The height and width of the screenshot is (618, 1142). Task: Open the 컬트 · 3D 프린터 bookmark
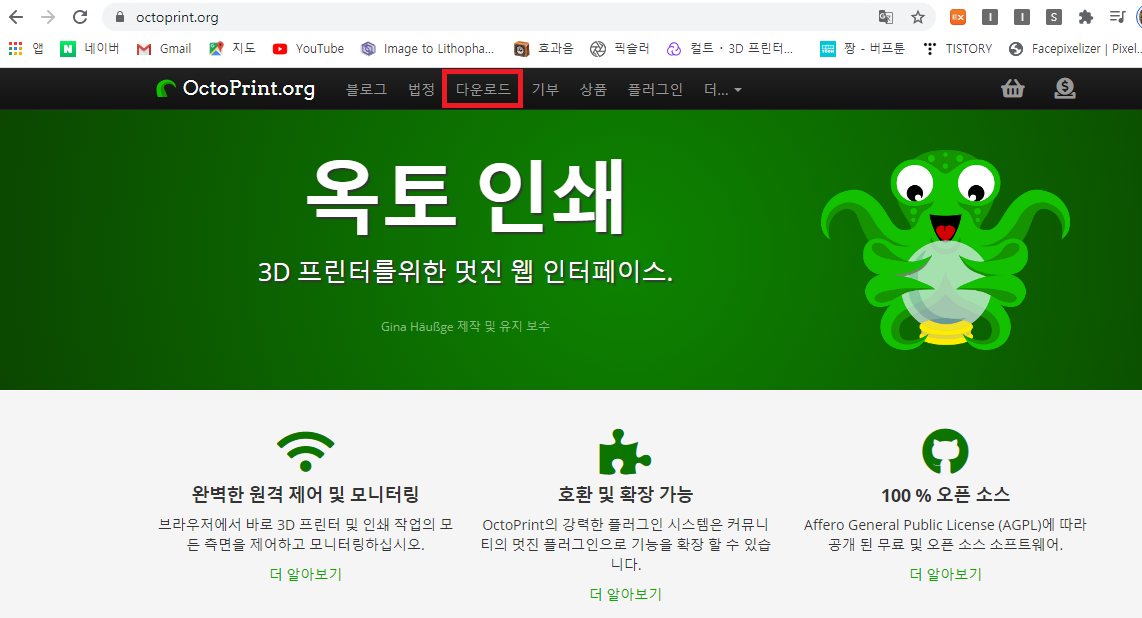tap(731, 49)
